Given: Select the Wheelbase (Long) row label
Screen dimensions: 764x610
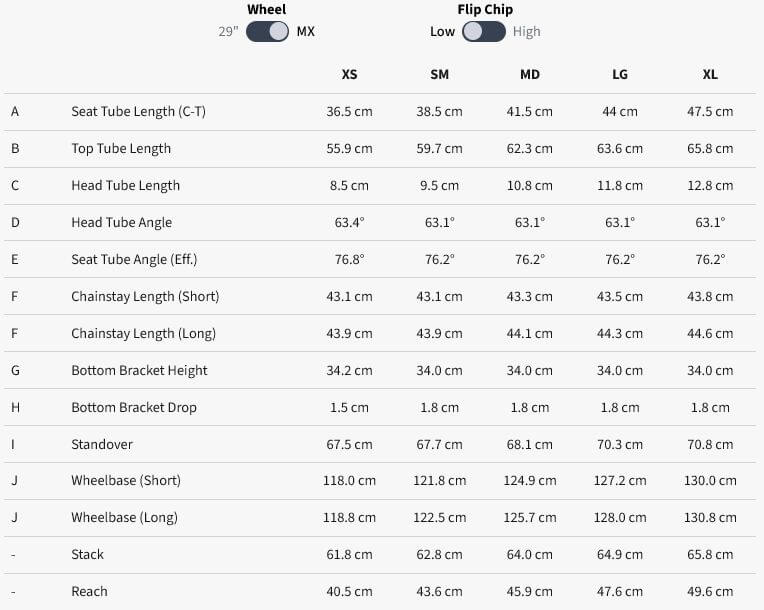Looking at the screenshot, I should pyautogui.click(x=125, y=518).
